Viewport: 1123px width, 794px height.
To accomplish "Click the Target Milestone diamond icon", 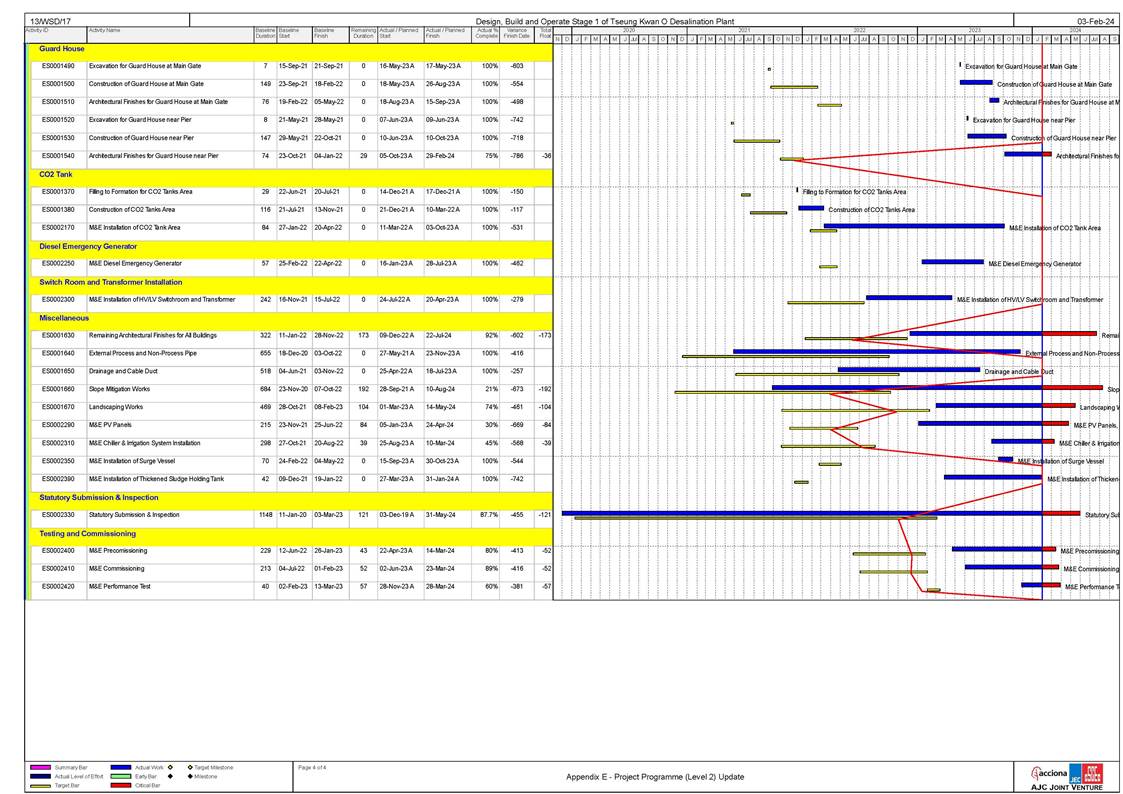I will click(x=189, y=767).
